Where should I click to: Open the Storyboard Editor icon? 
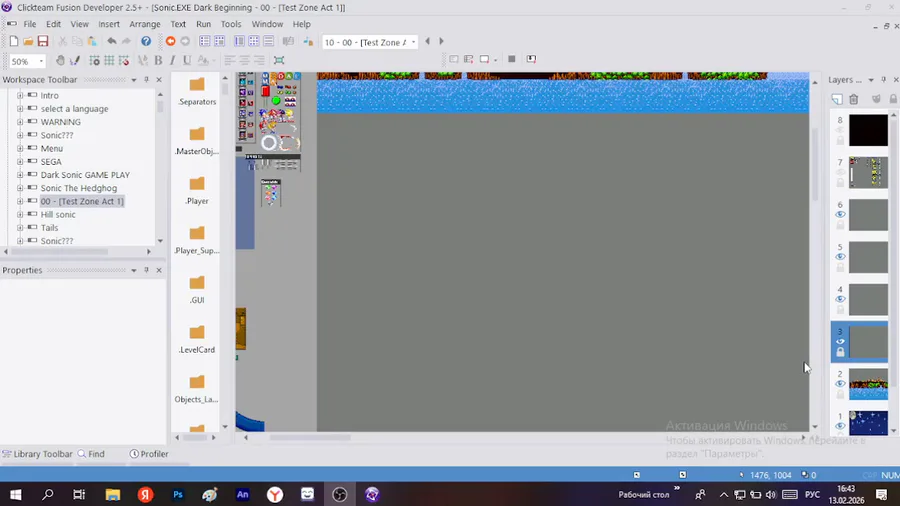[204, 41]
